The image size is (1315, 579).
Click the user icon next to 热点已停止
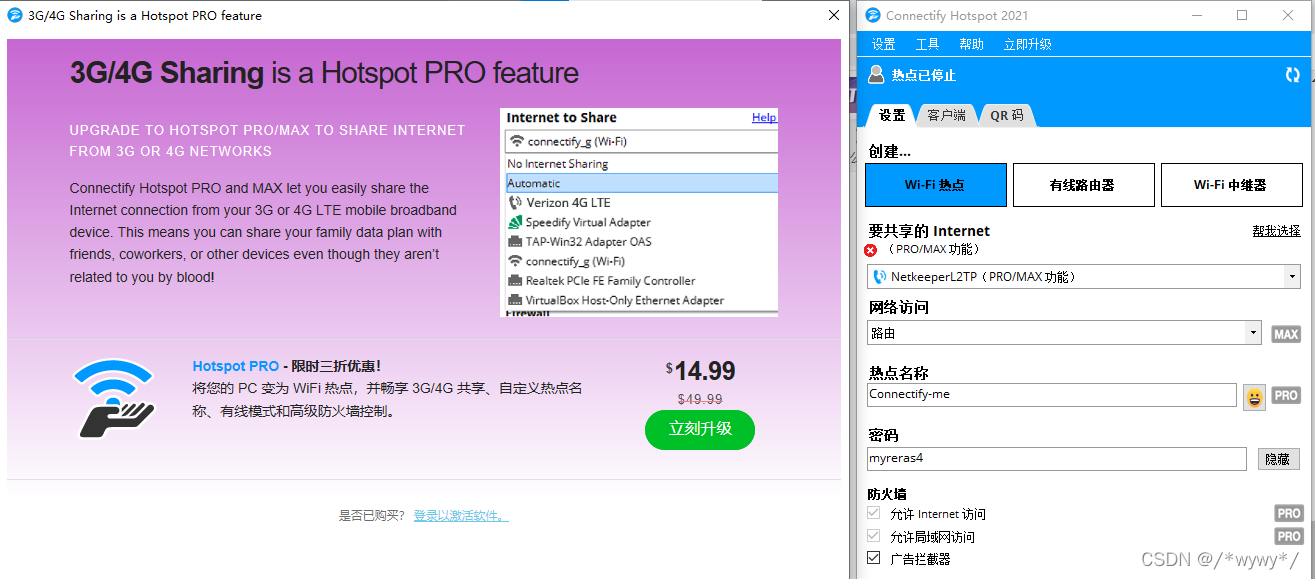pyautogui.click(x=876, y=74)
